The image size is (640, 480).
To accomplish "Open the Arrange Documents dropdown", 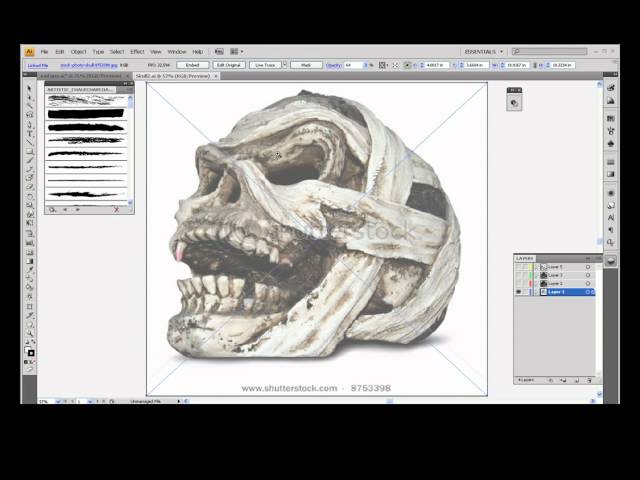I will point(237,52).
